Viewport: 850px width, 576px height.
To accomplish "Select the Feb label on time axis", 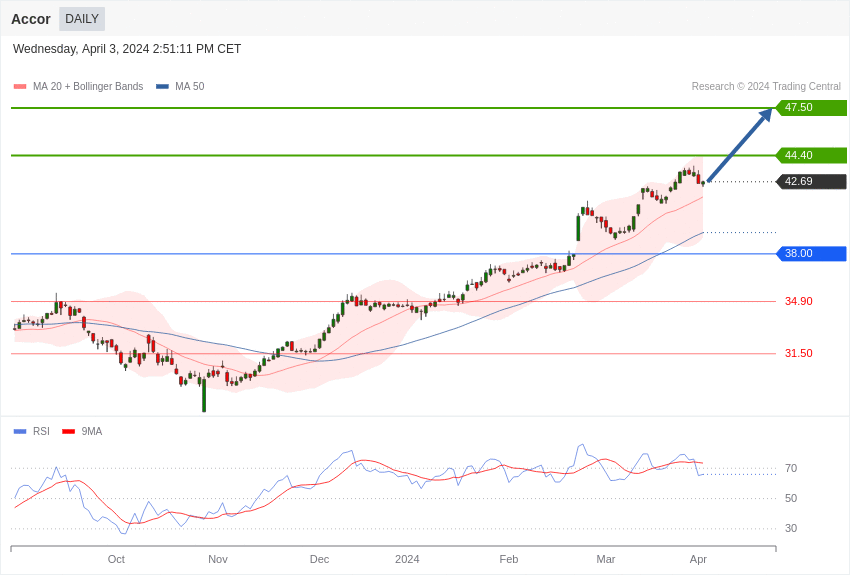I will pyautogui.click(x=509, y=559).
